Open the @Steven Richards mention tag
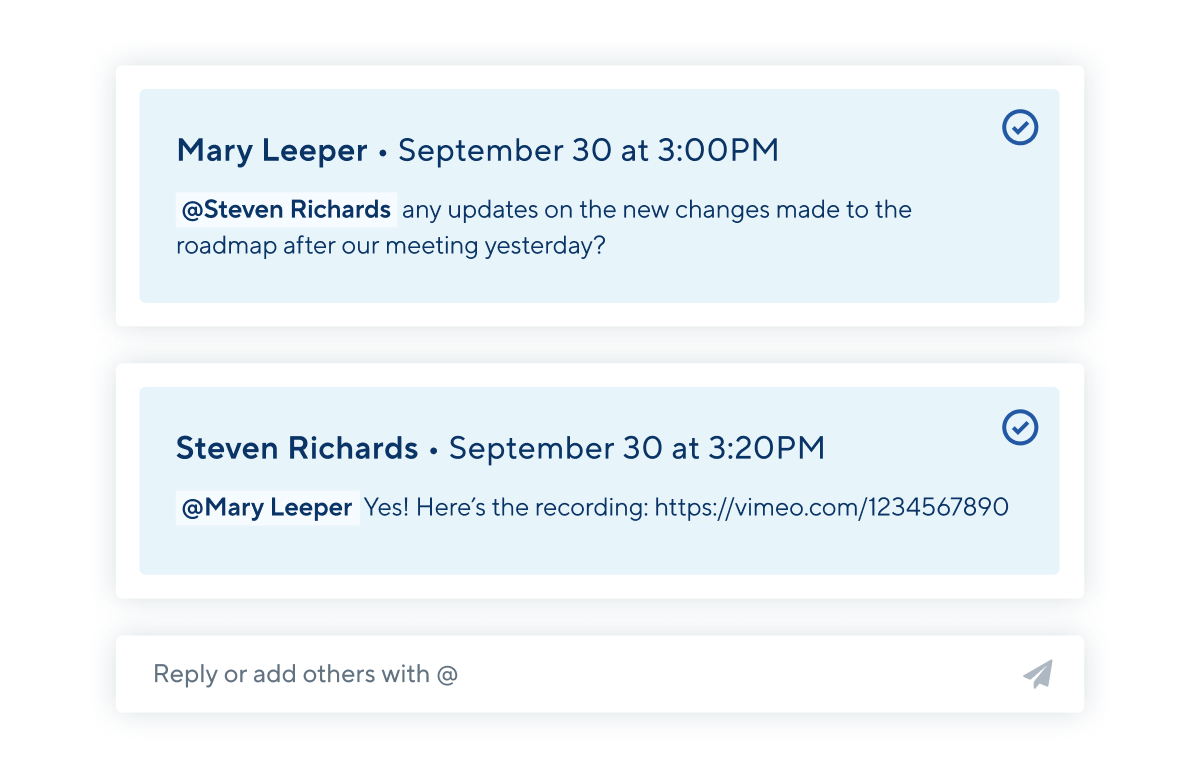This screenshot has height=780, width=1200. point(286,210)
